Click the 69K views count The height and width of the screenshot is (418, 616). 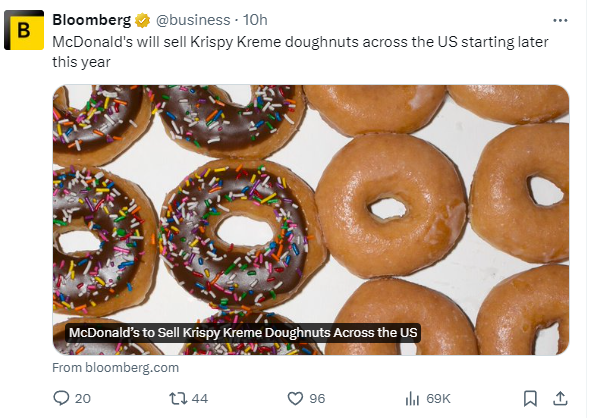click(x=438, y=398)
